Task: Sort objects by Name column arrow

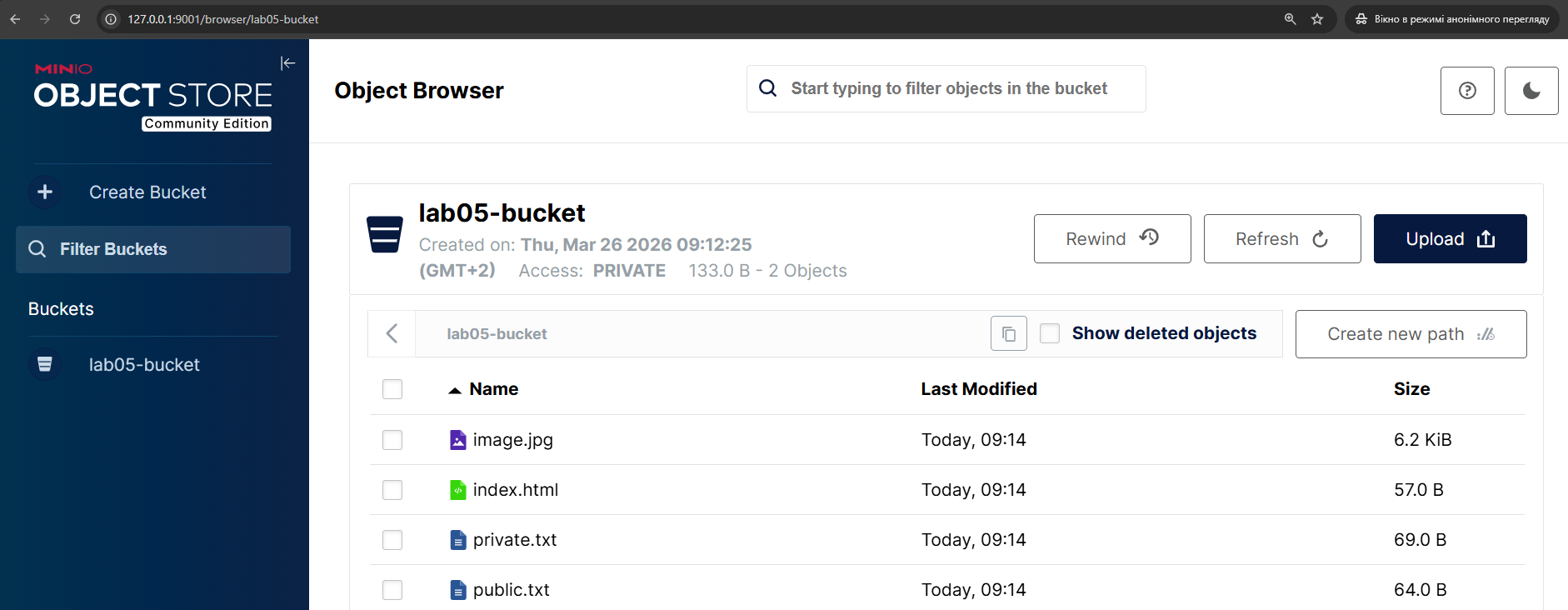Action: click(455, 390)
